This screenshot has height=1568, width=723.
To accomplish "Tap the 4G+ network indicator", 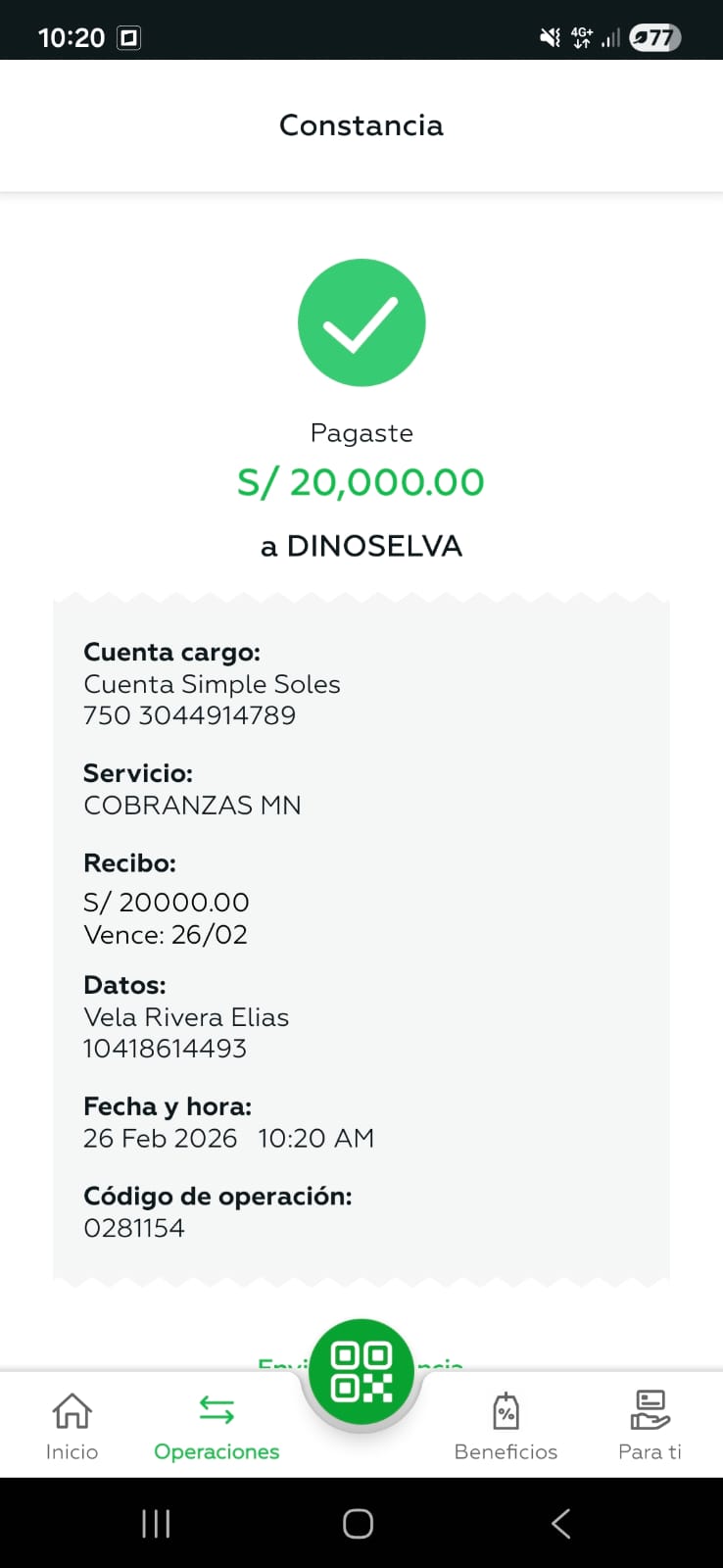I will 582,37.
